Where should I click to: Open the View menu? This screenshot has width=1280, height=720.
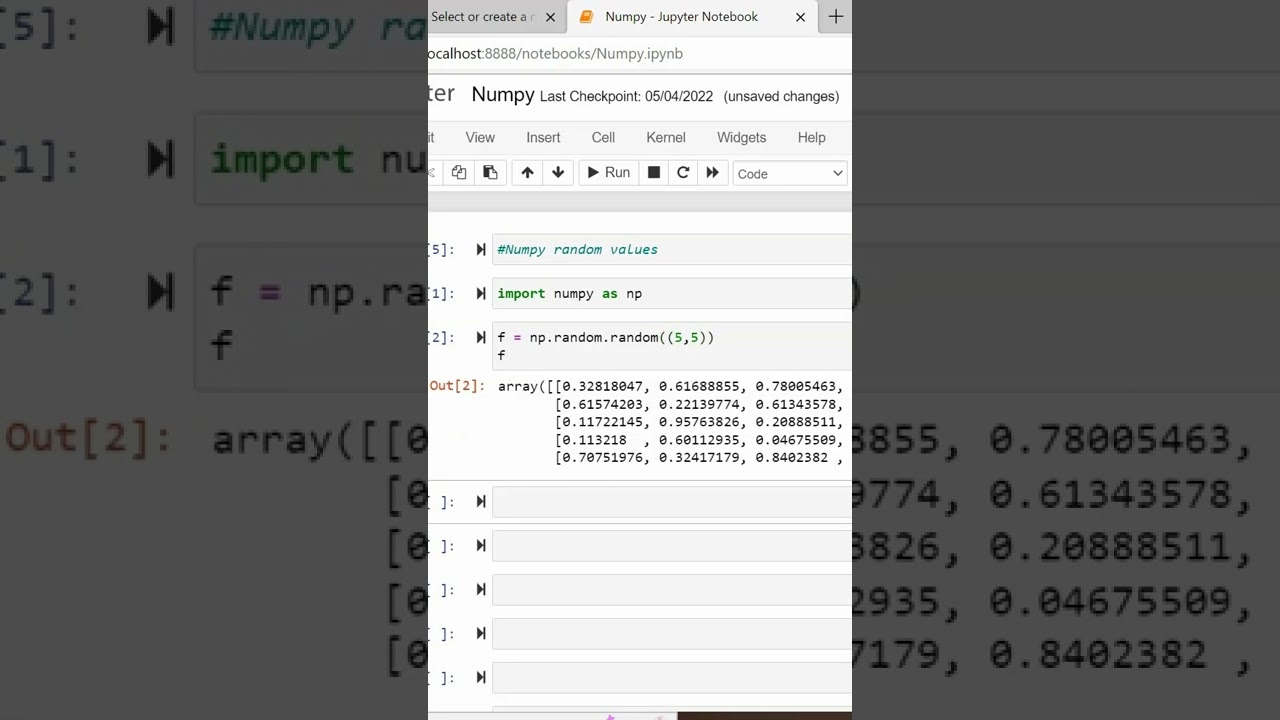point(480,137)
